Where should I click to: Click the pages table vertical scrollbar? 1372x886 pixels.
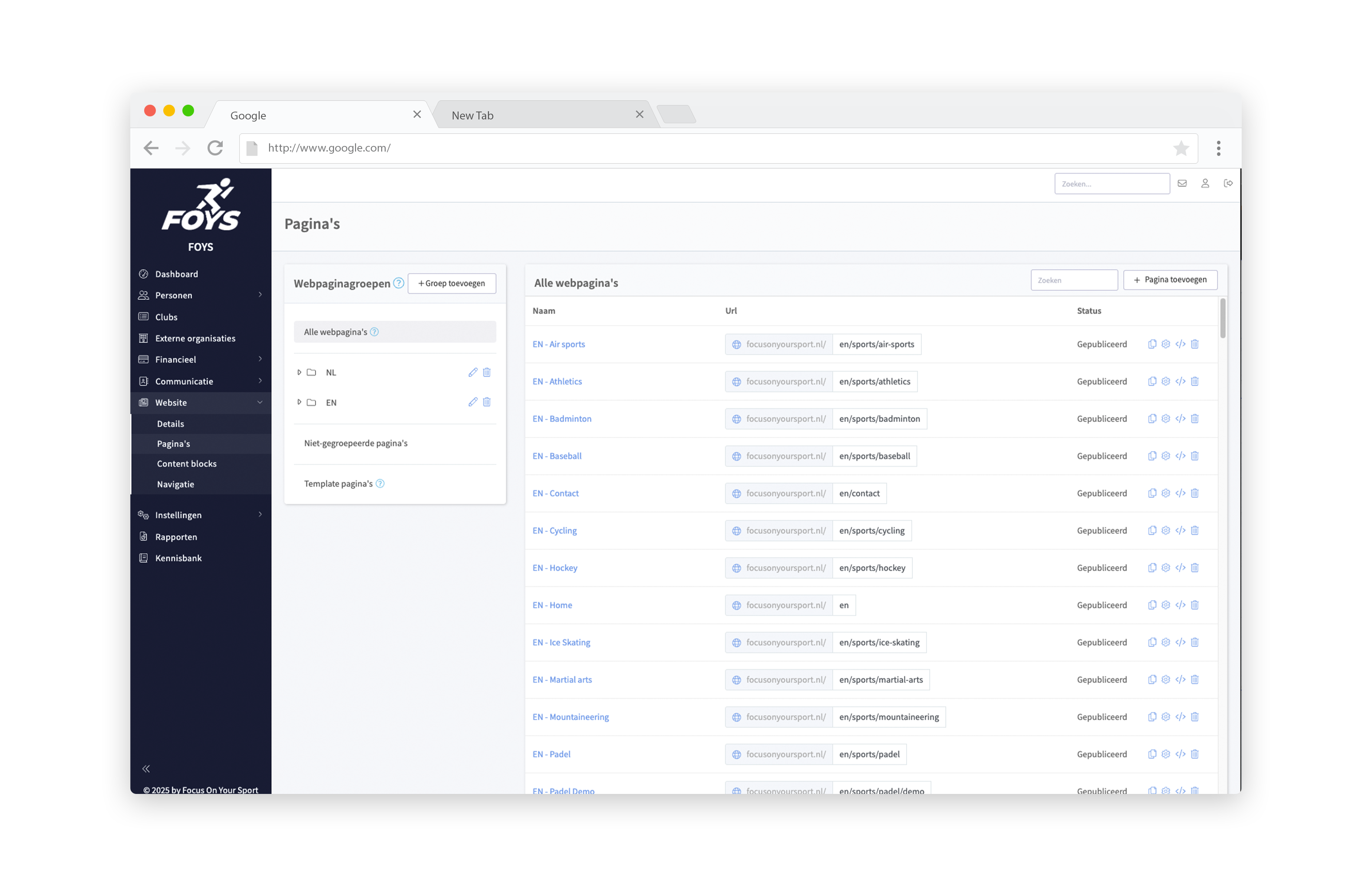[1223, 319]
